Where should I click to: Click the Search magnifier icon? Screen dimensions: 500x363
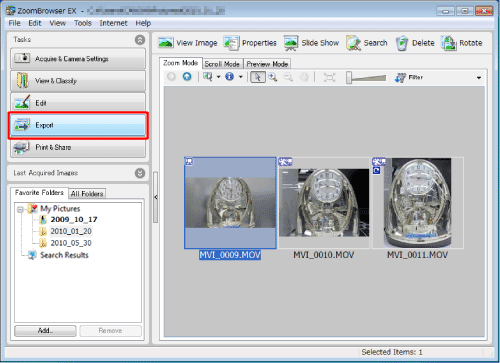353,43
